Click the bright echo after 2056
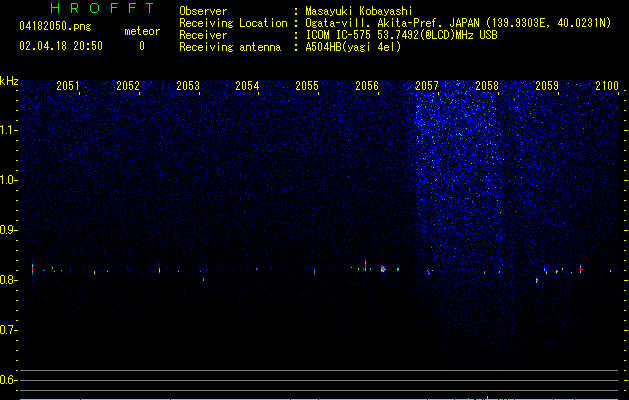The width and height of the screenshot is (629, 400). coord(383,269)
